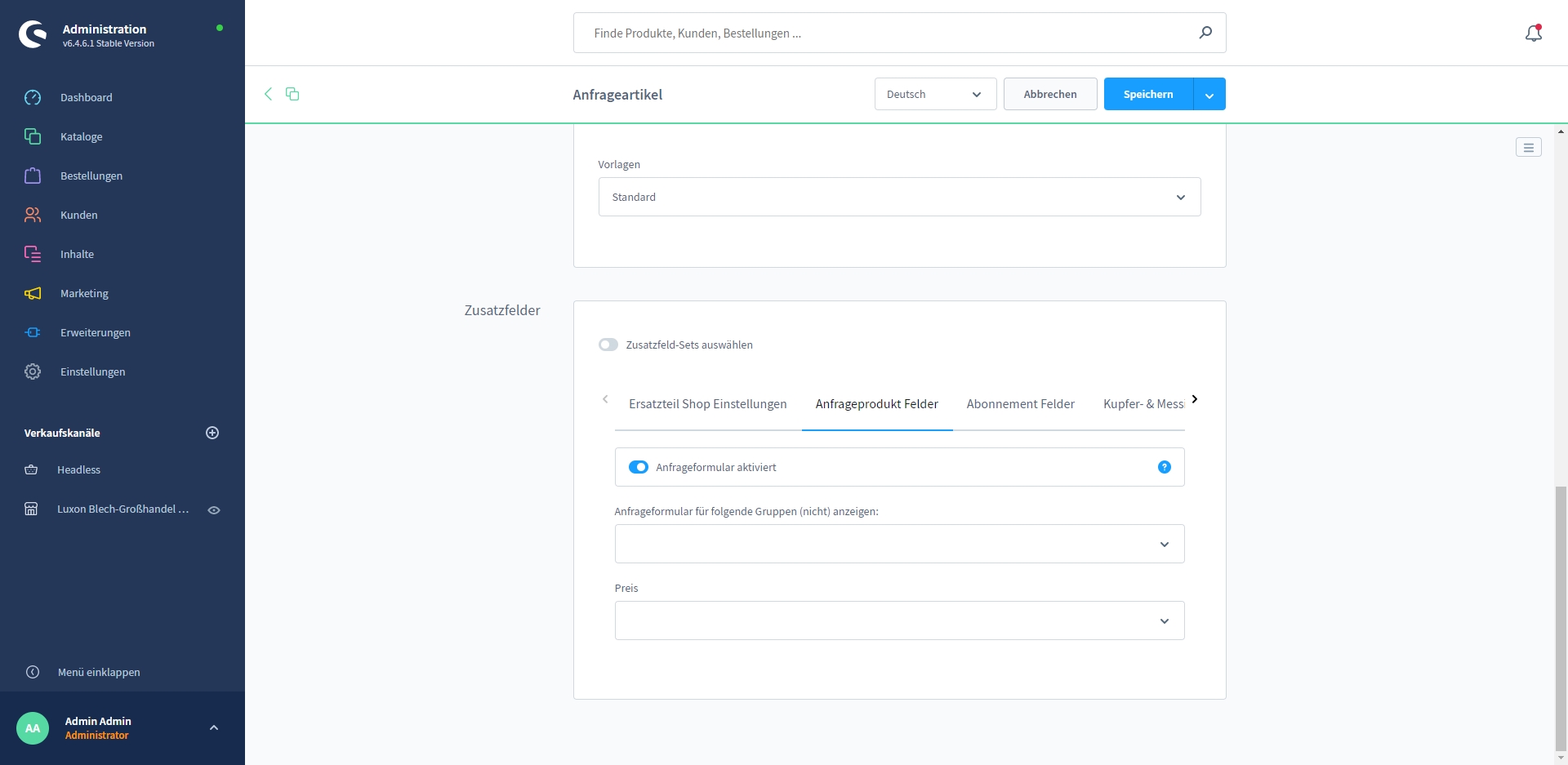Click the duplicate product icon
1568x765 pixels.
coord(292,94)
